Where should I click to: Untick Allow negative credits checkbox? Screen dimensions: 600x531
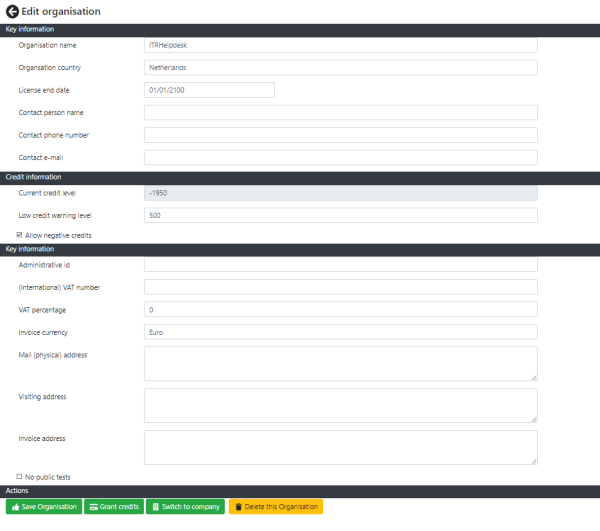click(x=19, y=235)
